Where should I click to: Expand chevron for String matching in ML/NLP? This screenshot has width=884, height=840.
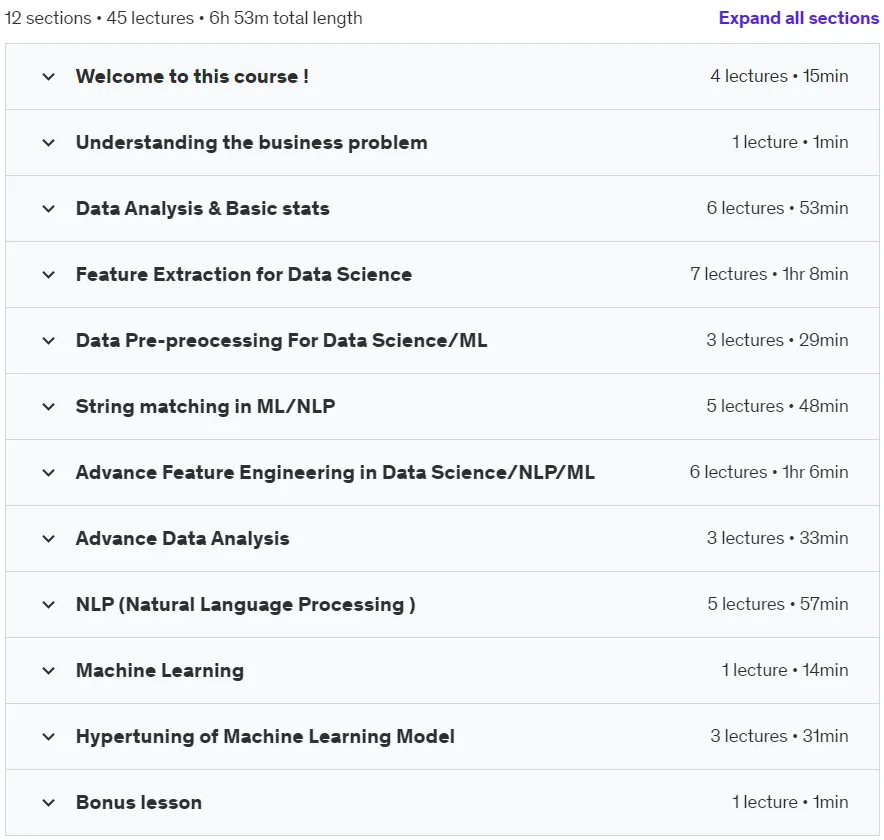(x=49, y=406)
